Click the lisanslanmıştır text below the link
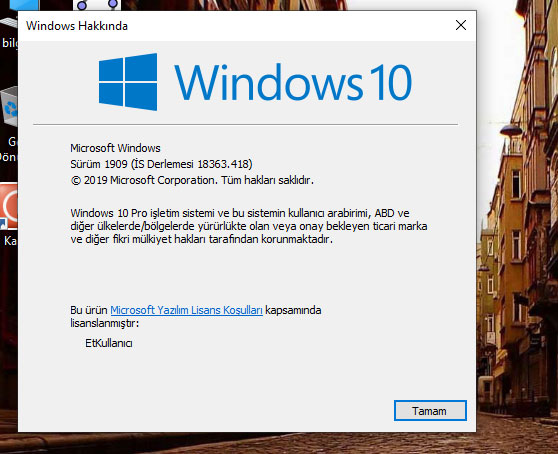Viewport: 558px width, 454px height. pos(104,323)
